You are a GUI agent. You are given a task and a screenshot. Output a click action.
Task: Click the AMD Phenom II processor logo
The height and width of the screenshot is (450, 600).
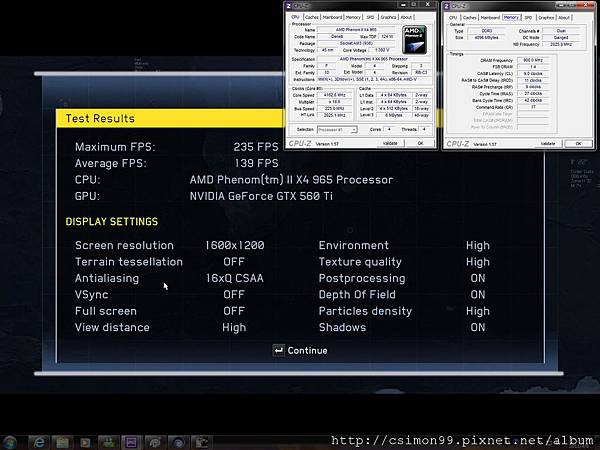click(414, 40)
